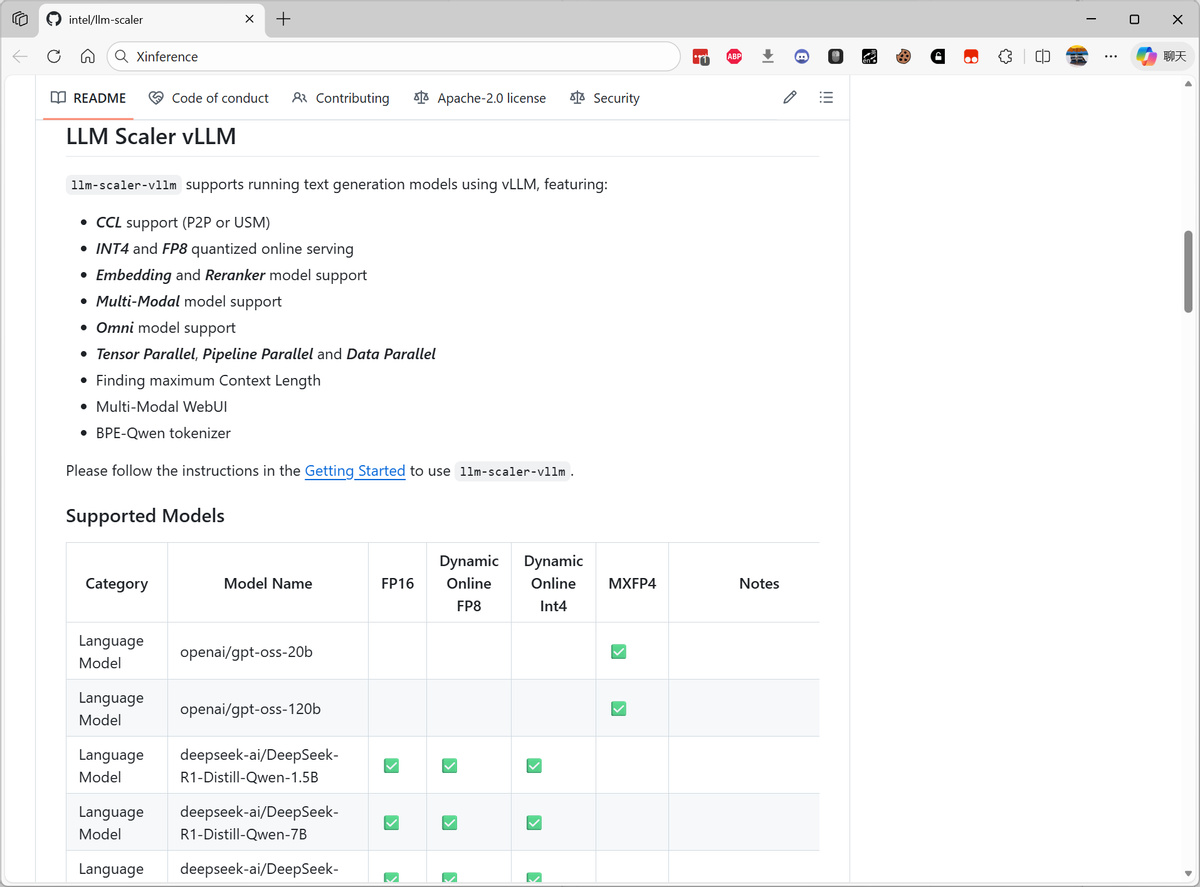Follow the Getting Started link

(x=355, y=470)
